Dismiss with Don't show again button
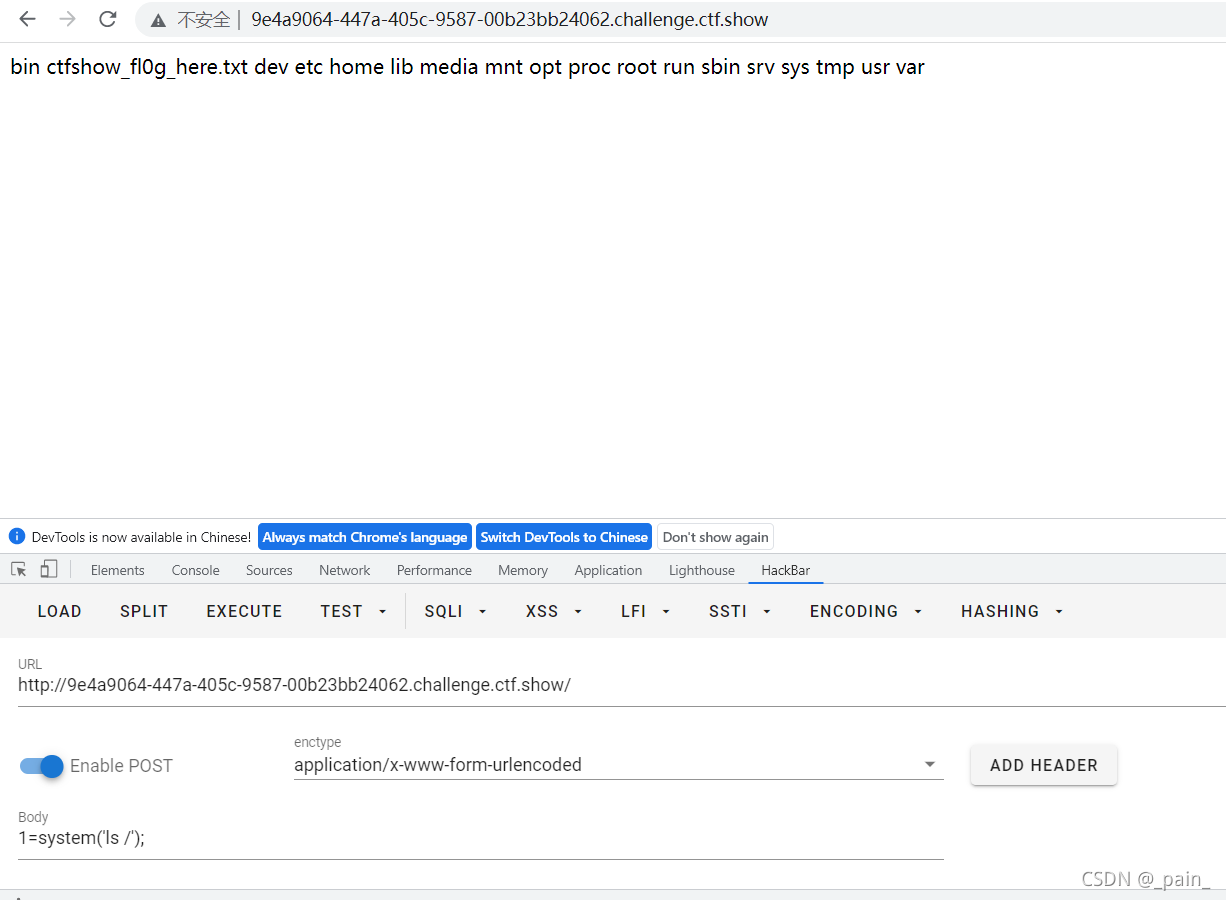This screenshot has height=900, width=1226. (x=715, y=537)
